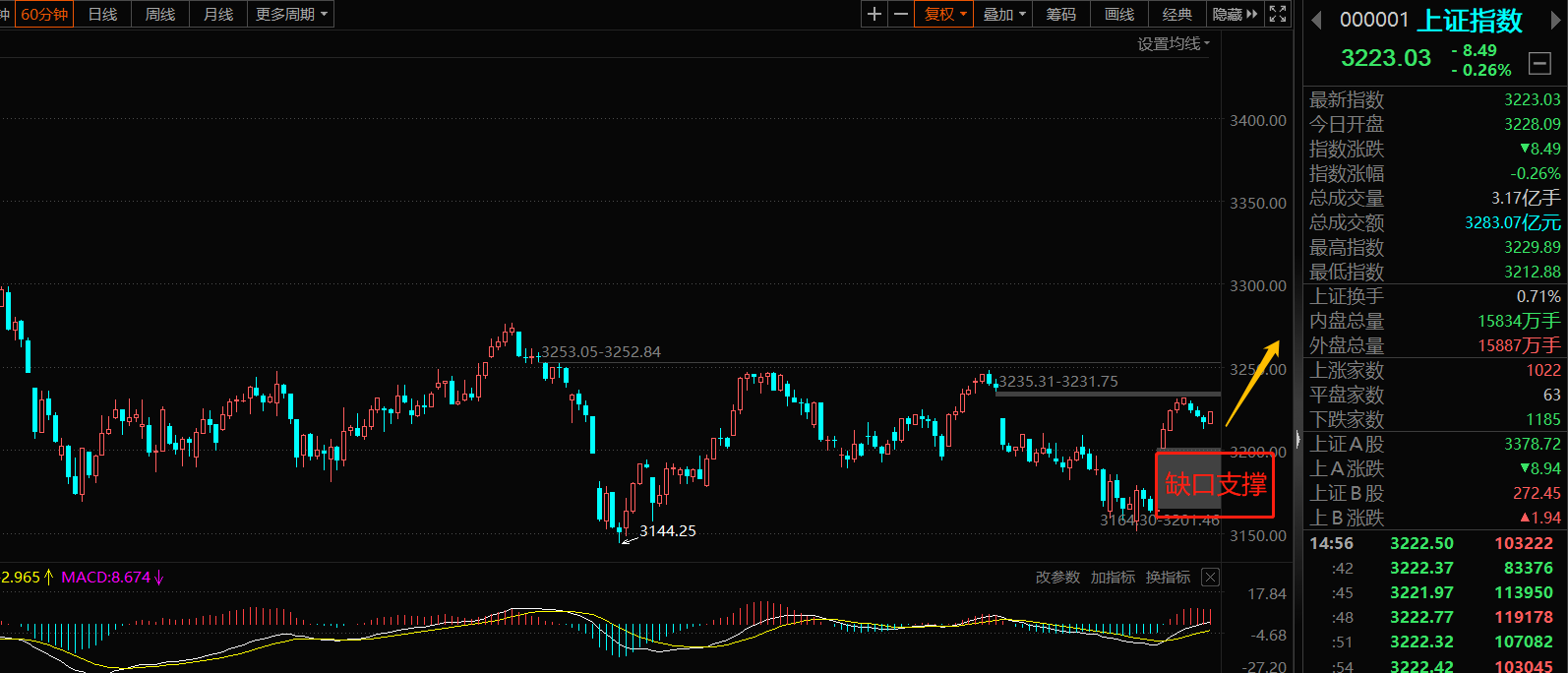Image resolution: width=1568 pixels, height=673 pixels.
Task: Click 平盘家数 value 63
Action: coord(1552,395)
